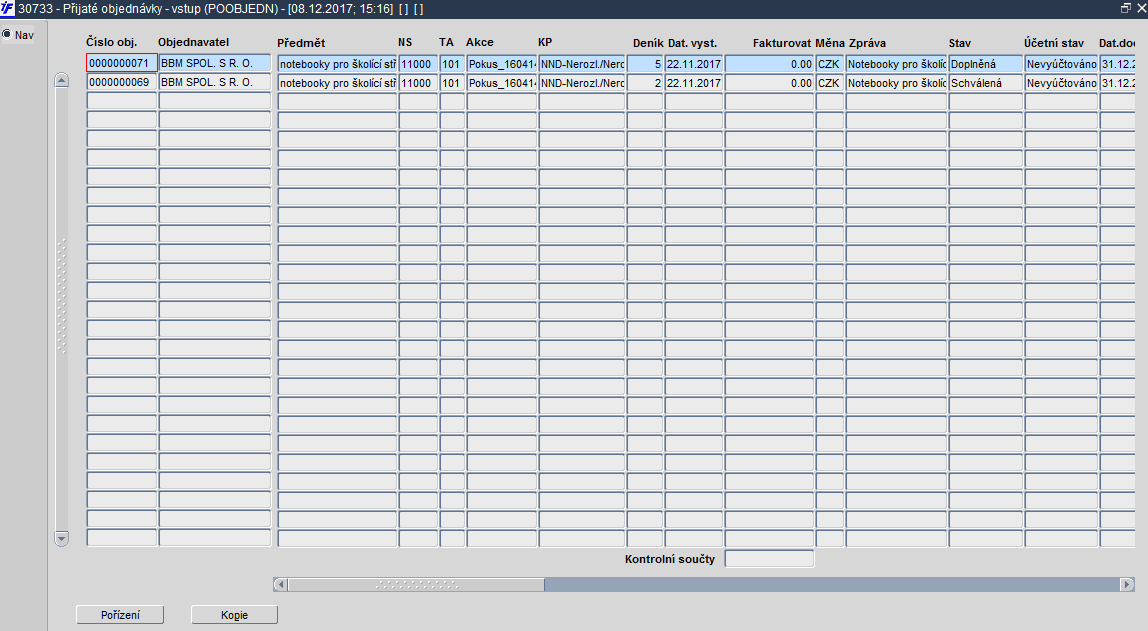Click the horizontal scrollbar right arrow
This screenshot has height=631, width=1148.
click(x=1128, y=584)
